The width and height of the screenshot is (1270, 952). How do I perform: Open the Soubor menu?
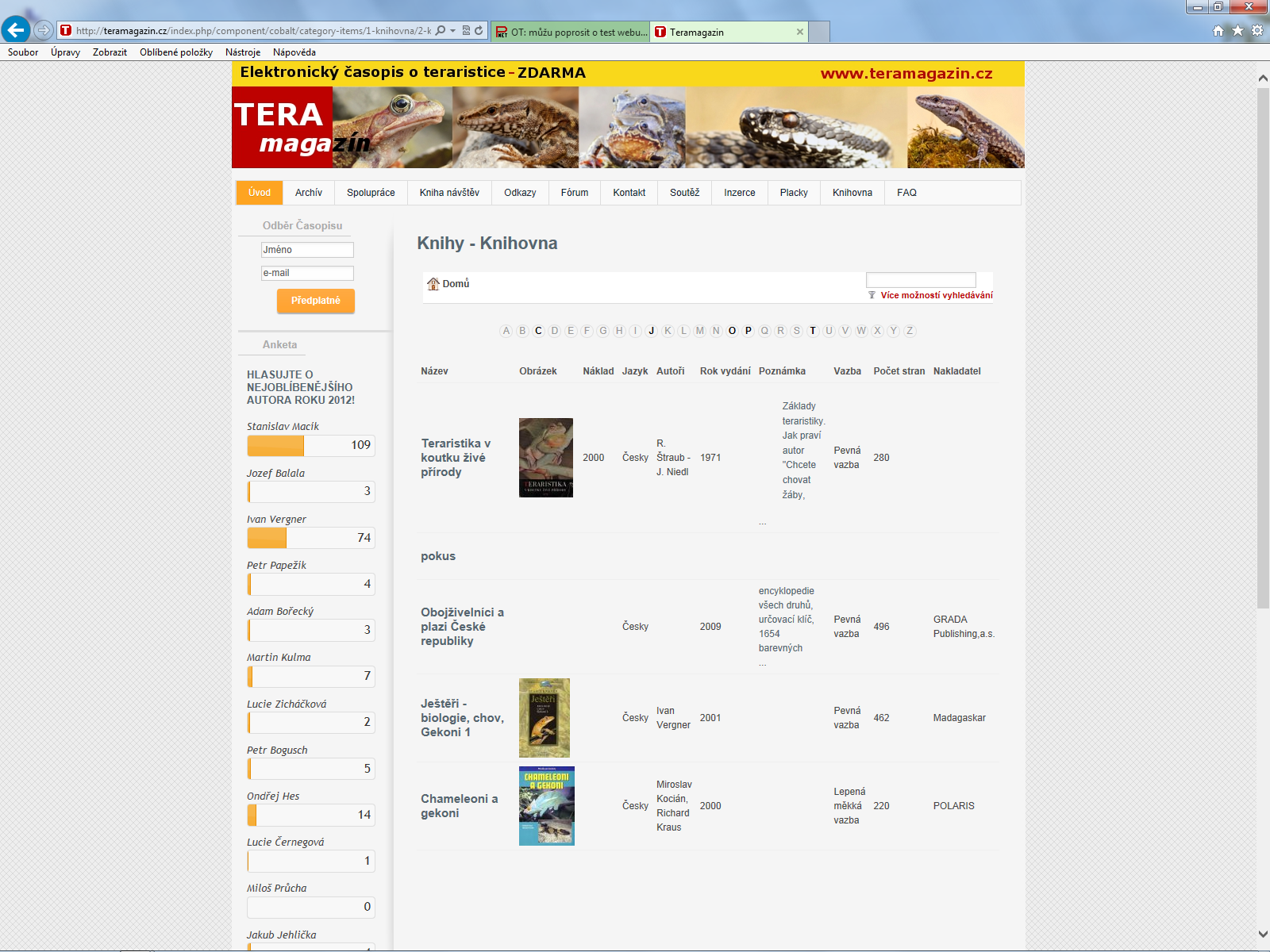point(23,52)
